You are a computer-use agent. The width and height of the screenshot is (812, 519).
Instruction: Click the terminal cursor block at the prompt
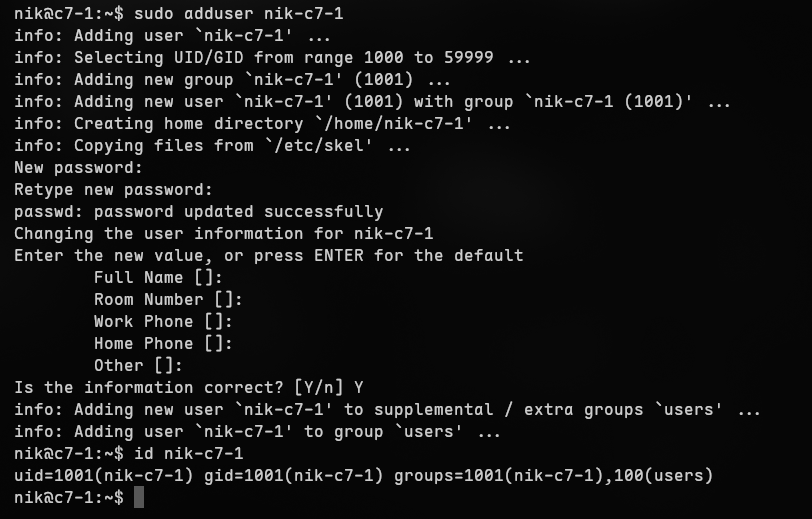(x=139, y=497)
